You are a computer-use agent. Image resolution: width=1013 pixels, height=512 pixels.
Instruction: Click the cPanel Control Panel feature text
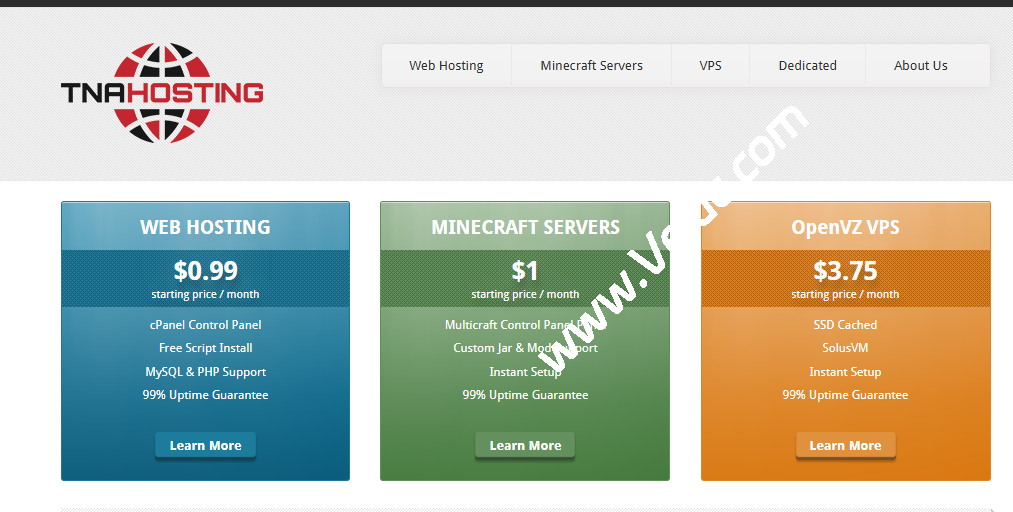205,325
